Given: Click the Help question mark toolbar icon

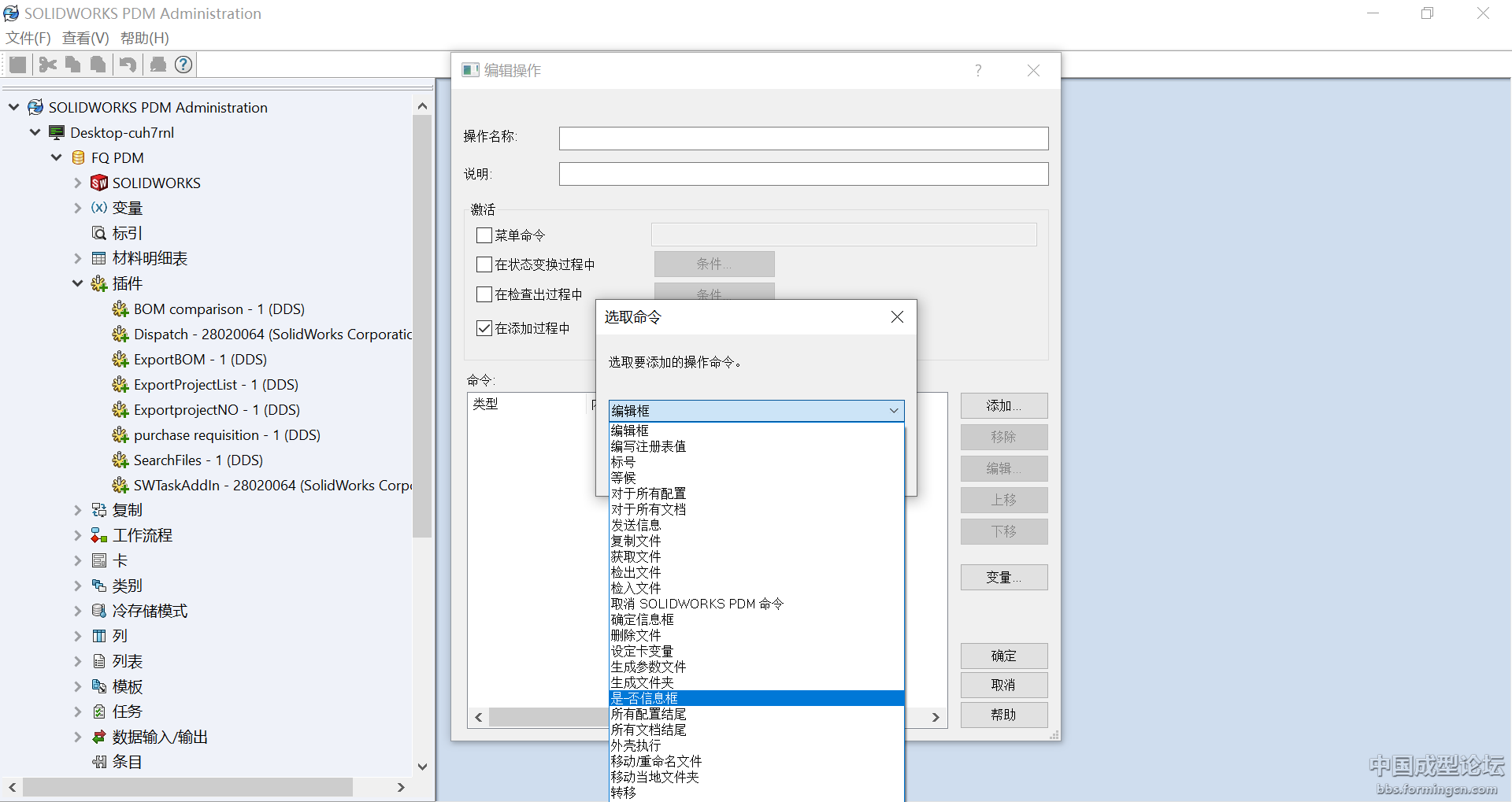Looking at the screenshot, I should (183, 65).
